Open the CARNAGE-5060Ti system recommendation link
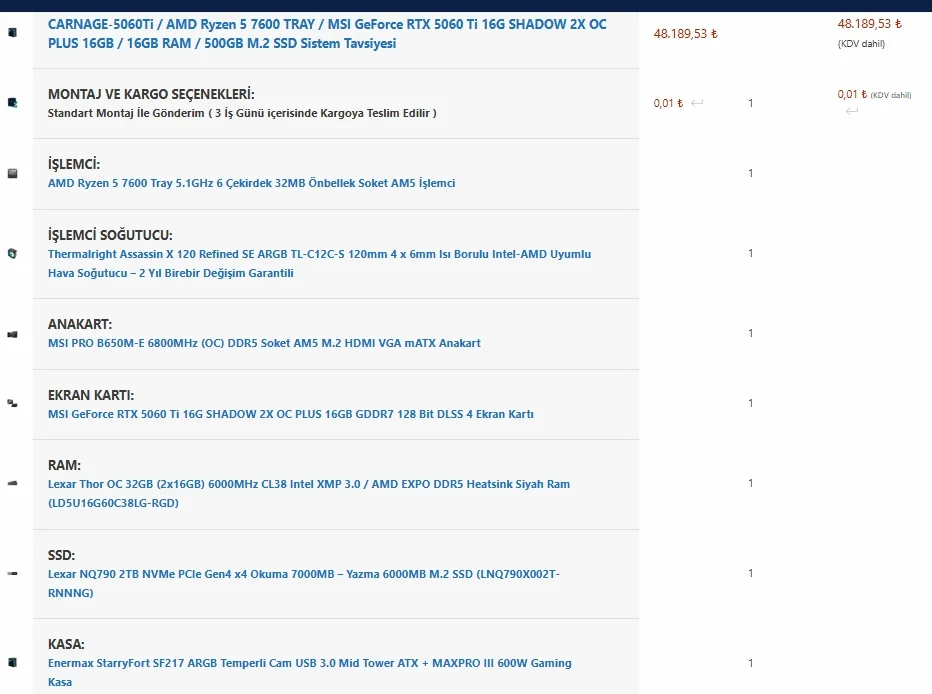Viewport: 932px width, 694px height. pyautogui.click(x=328, y=34)
